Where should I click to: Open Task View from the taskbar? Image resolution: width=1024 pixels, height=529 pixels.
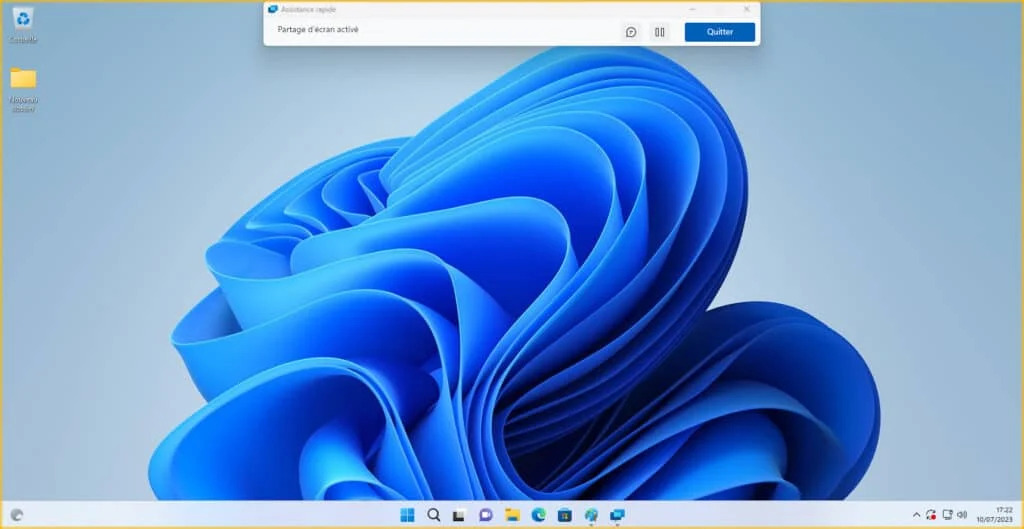(x=459, y=515)
